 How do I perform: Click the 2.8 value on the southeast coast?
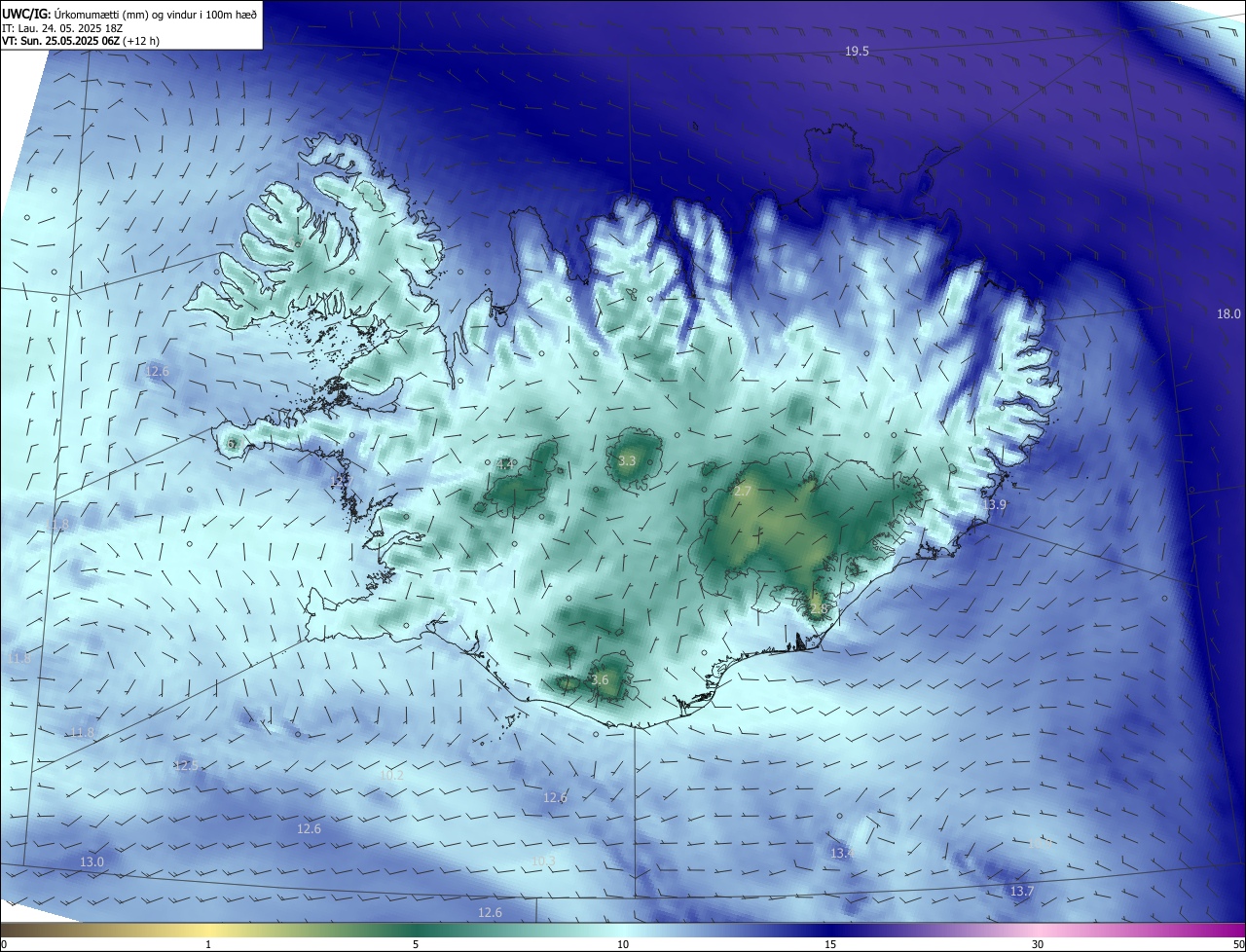817,609
